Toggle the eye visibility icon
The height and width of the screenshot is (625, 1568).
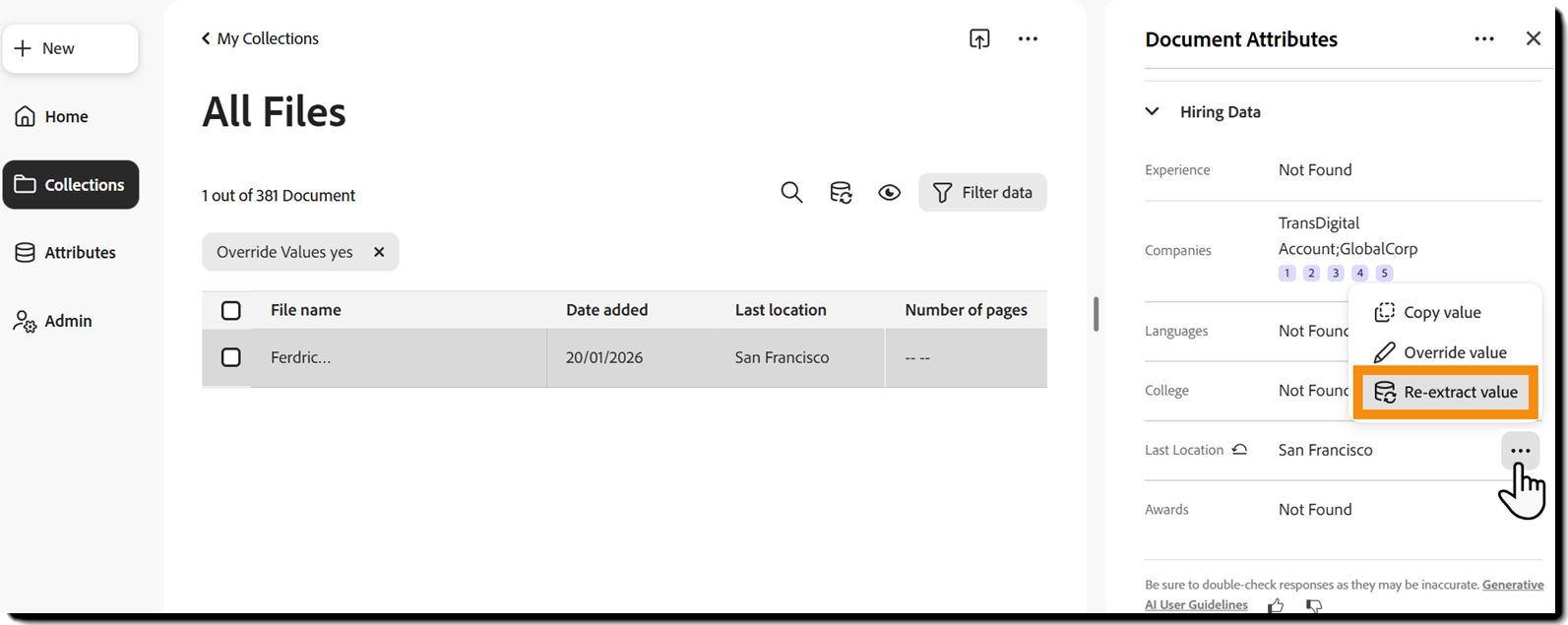coord(889,192)
